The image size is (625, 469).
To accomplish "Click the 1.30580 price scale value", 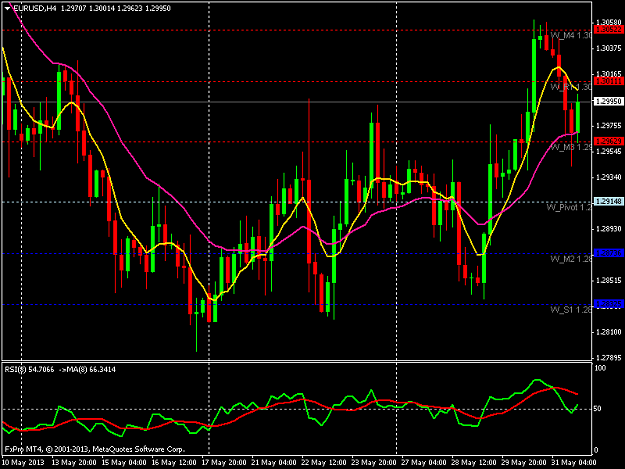I will click(x=609, y=22).
